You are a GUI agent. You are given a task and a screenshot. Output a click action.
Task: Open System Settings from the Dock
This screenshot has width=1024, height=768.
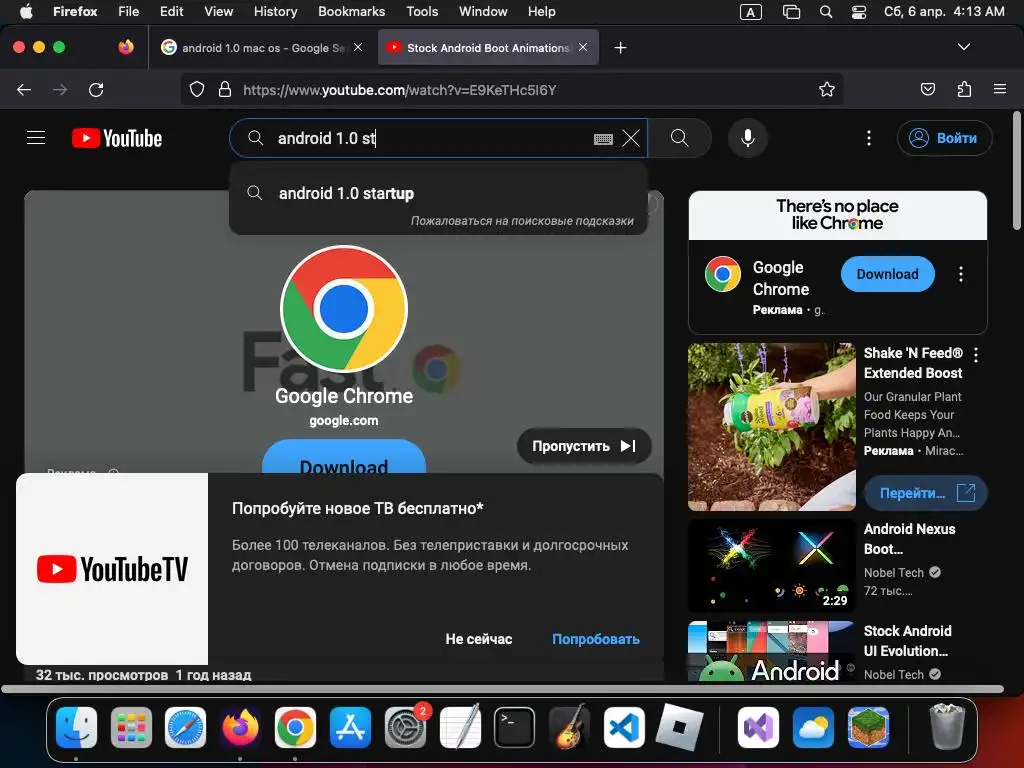(406, 727)
